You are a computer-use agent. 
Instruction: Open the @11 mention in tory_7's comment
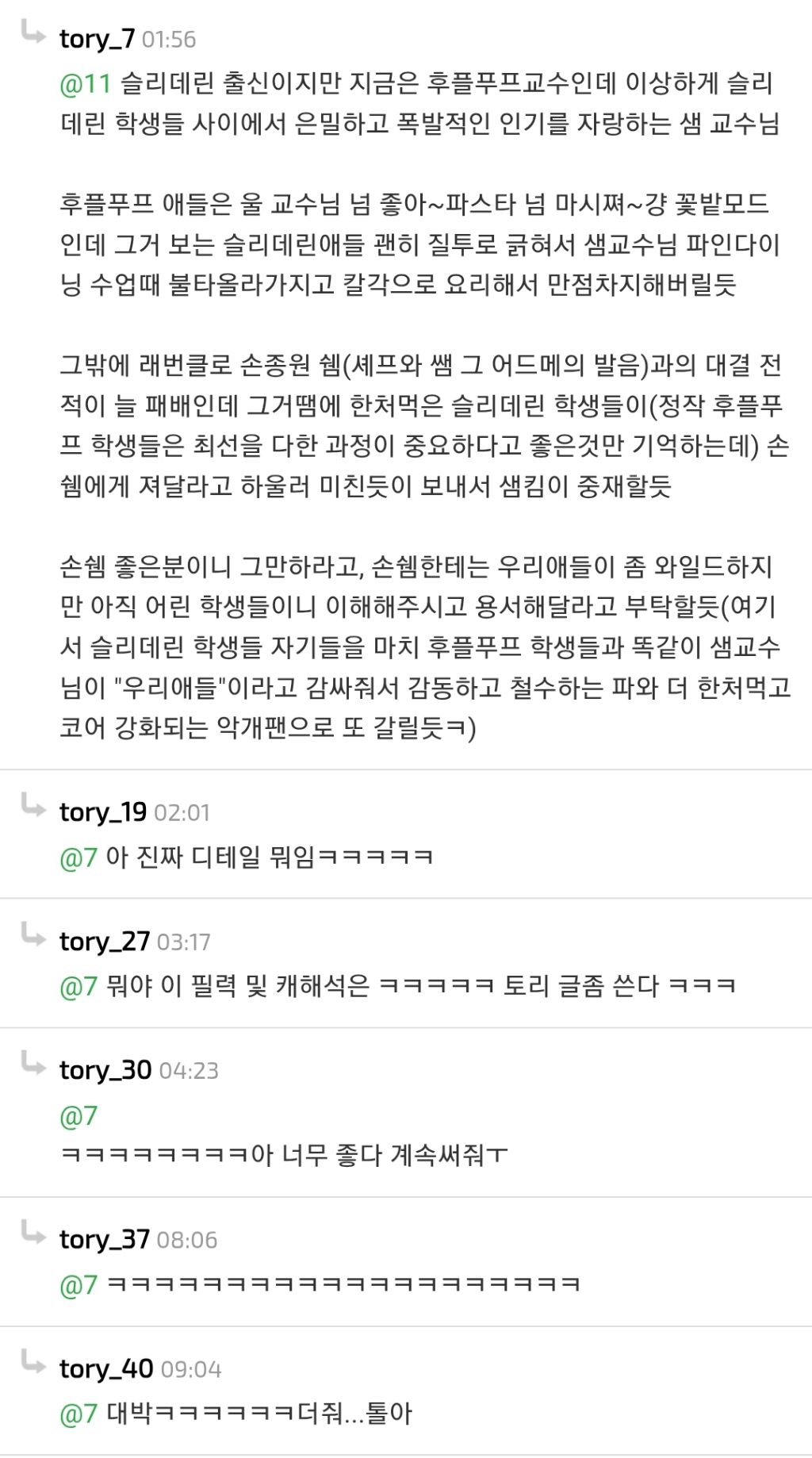pyautogui.click(x=85, y=83)
